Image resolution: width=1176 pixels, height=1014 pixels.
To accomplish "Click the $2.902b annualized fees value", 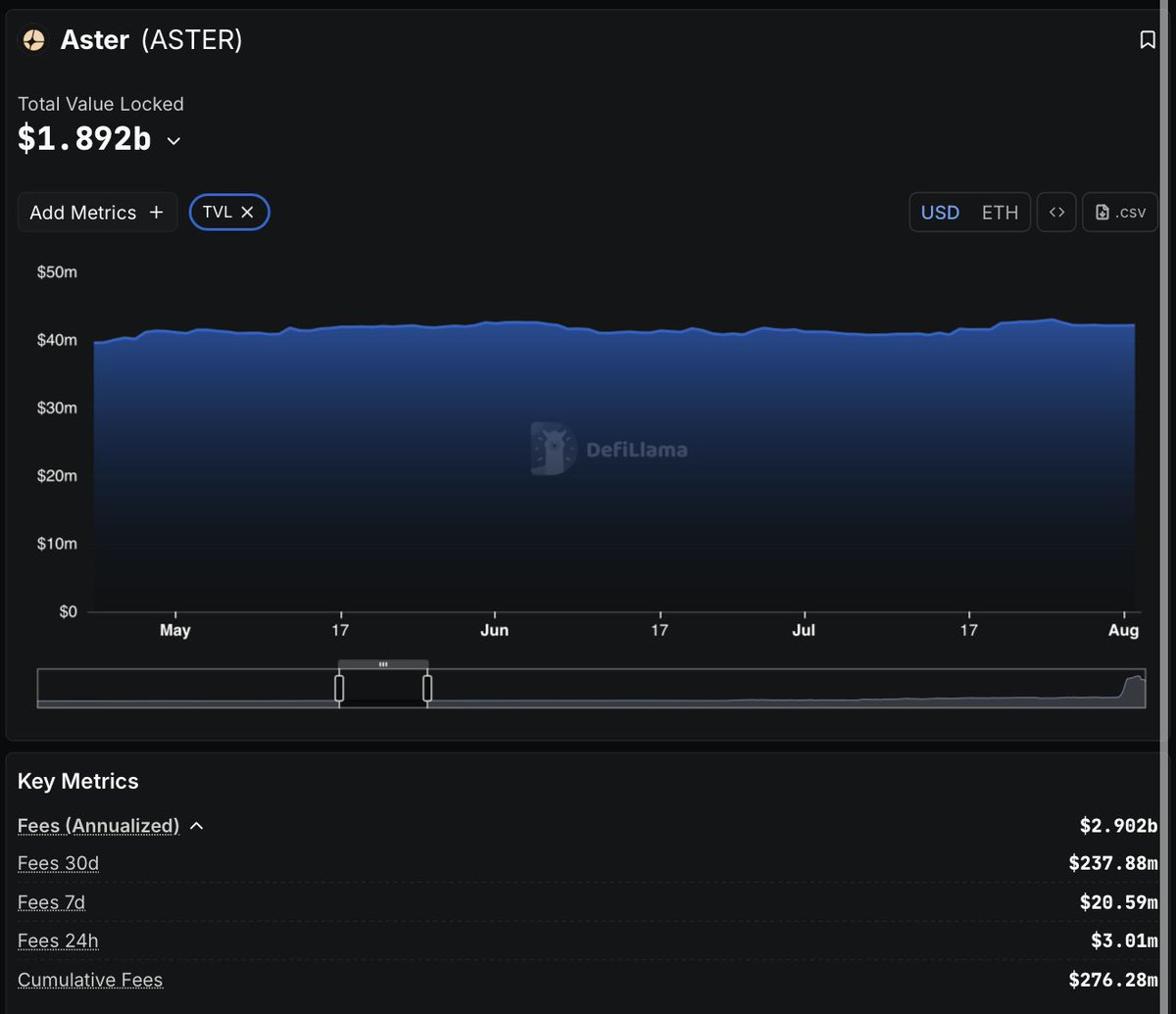I will pos(1119,826).
